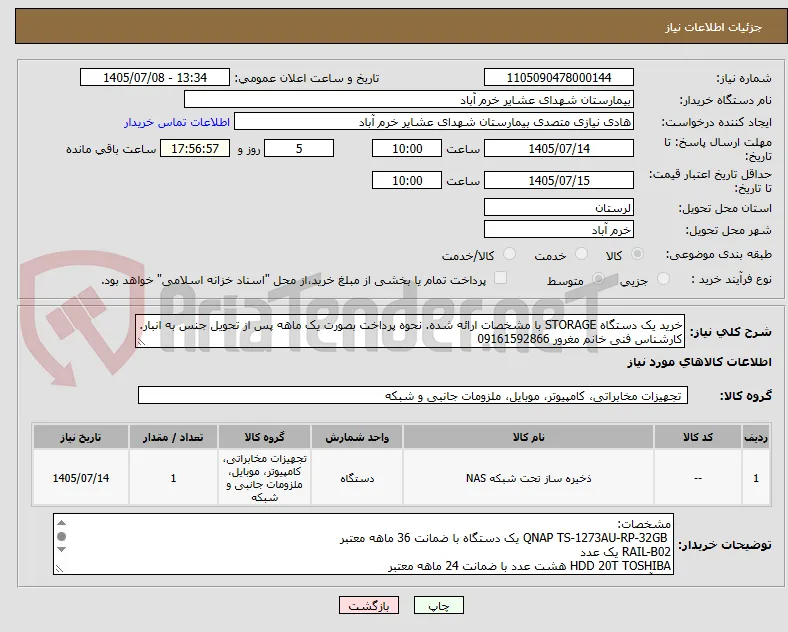Click the announcement date field 1405/07/08 - 13:34
788x632 pixels.
[155, 77]
